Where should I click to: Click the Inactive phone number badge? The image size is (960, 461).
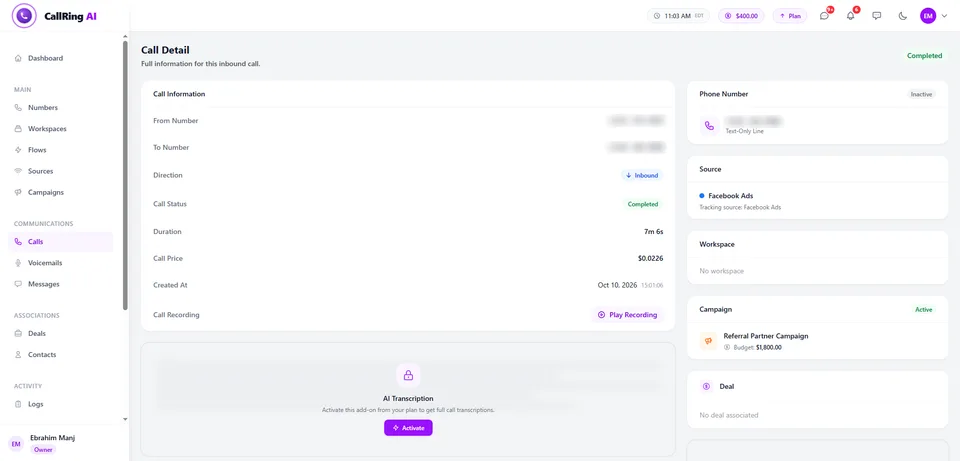coord(921,94)
